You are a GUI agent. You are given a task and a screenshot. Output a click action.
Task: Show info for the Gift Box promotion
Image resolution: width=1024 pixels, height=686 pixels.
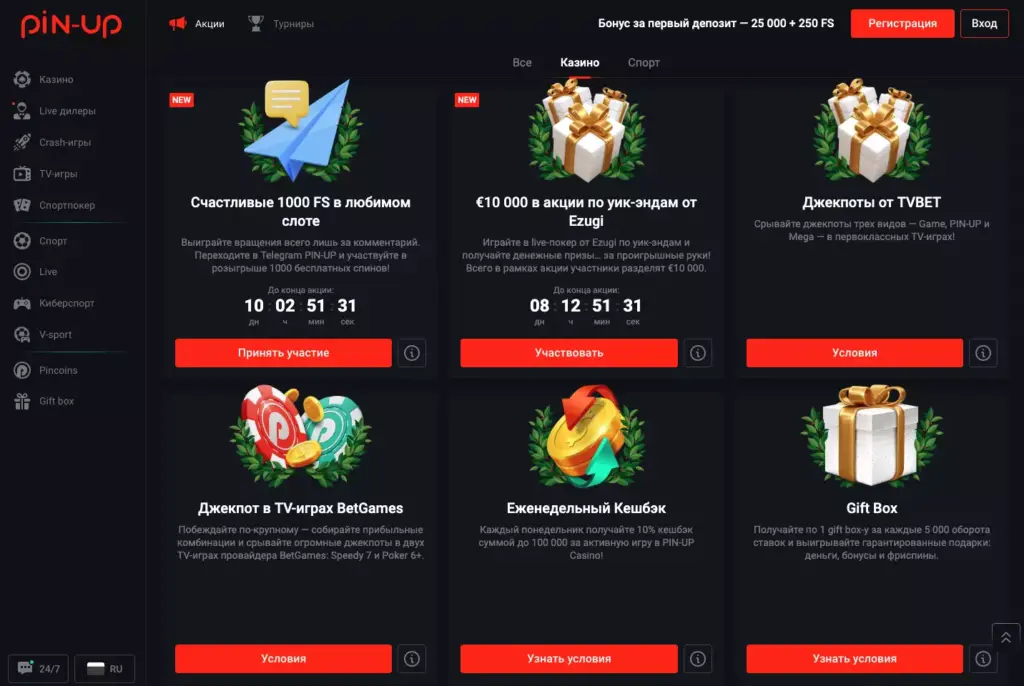(x=983, y=659)
